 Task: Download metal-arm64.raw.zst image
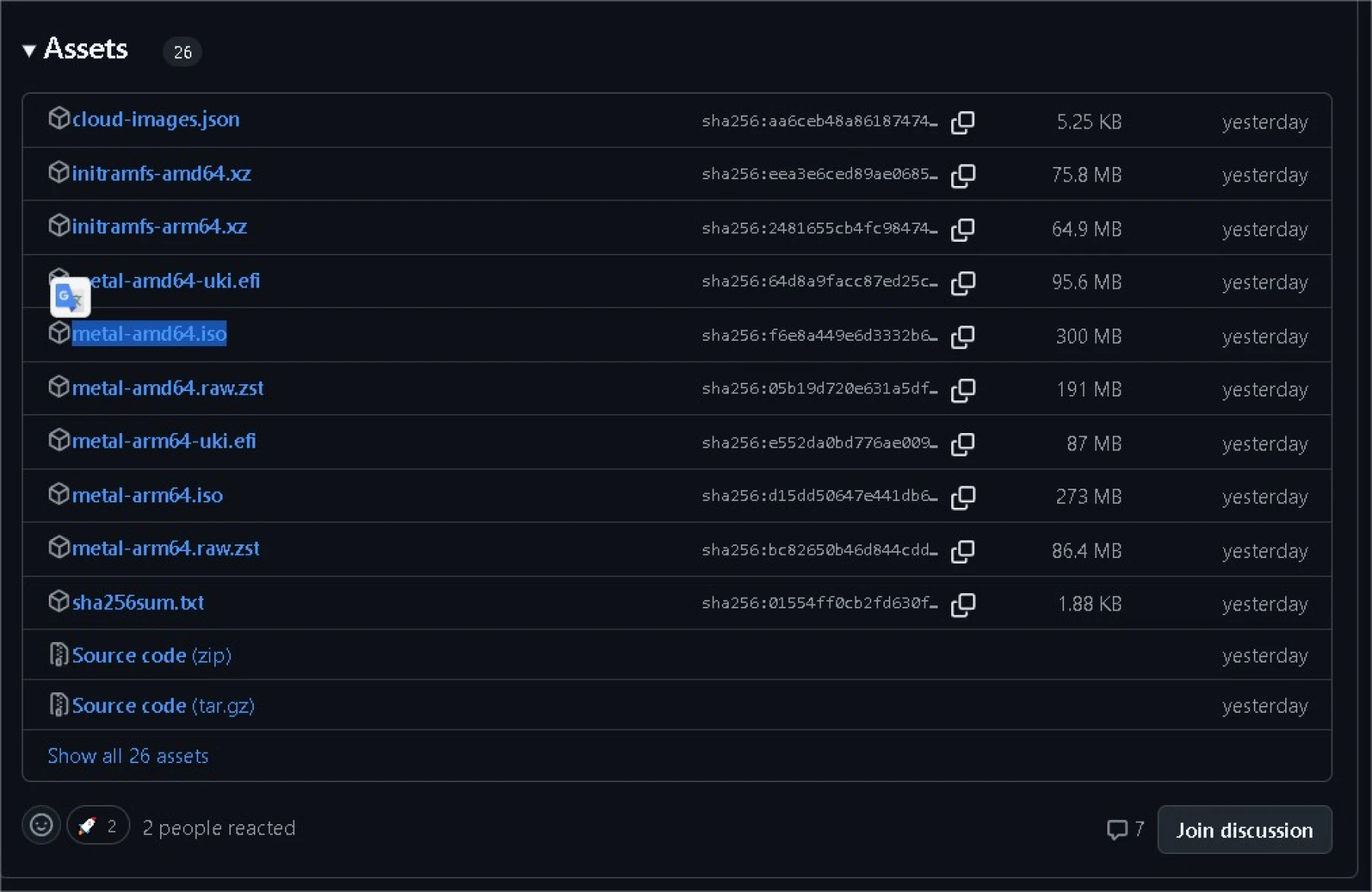click(165, 548)
